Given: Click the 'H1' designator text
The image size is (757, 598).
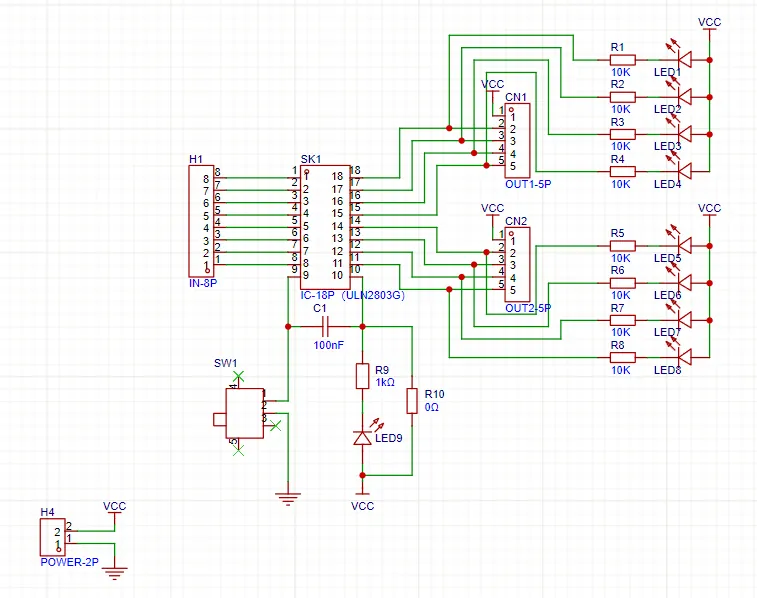Looking at the screenshot, I should point(196,159).
